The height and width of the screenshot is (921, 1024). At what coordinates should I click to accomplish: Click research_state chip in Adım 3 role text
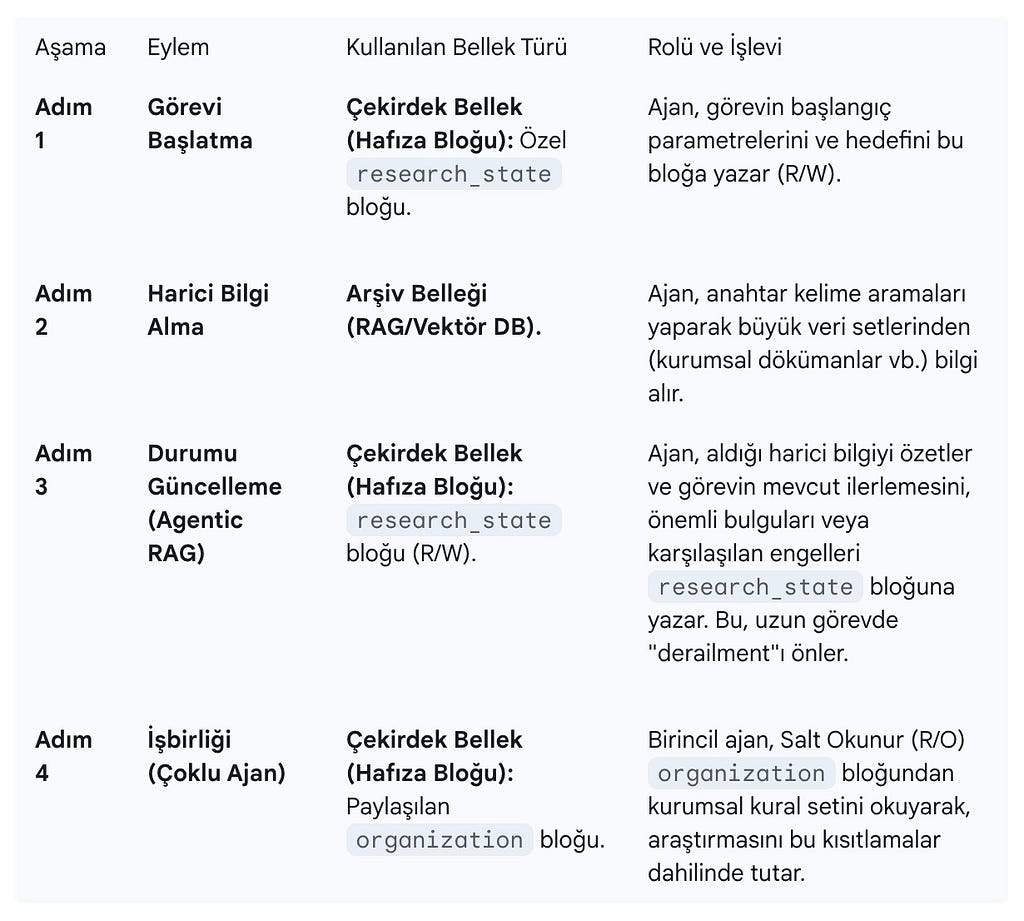756,587
